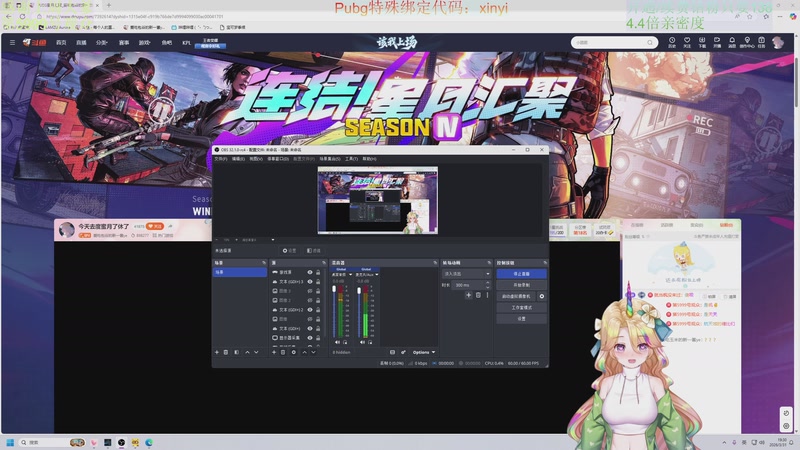Add a new source with plus in Sources panel
Image resolution: width=800 pixels, height=450 pixels.
[274, 352]
